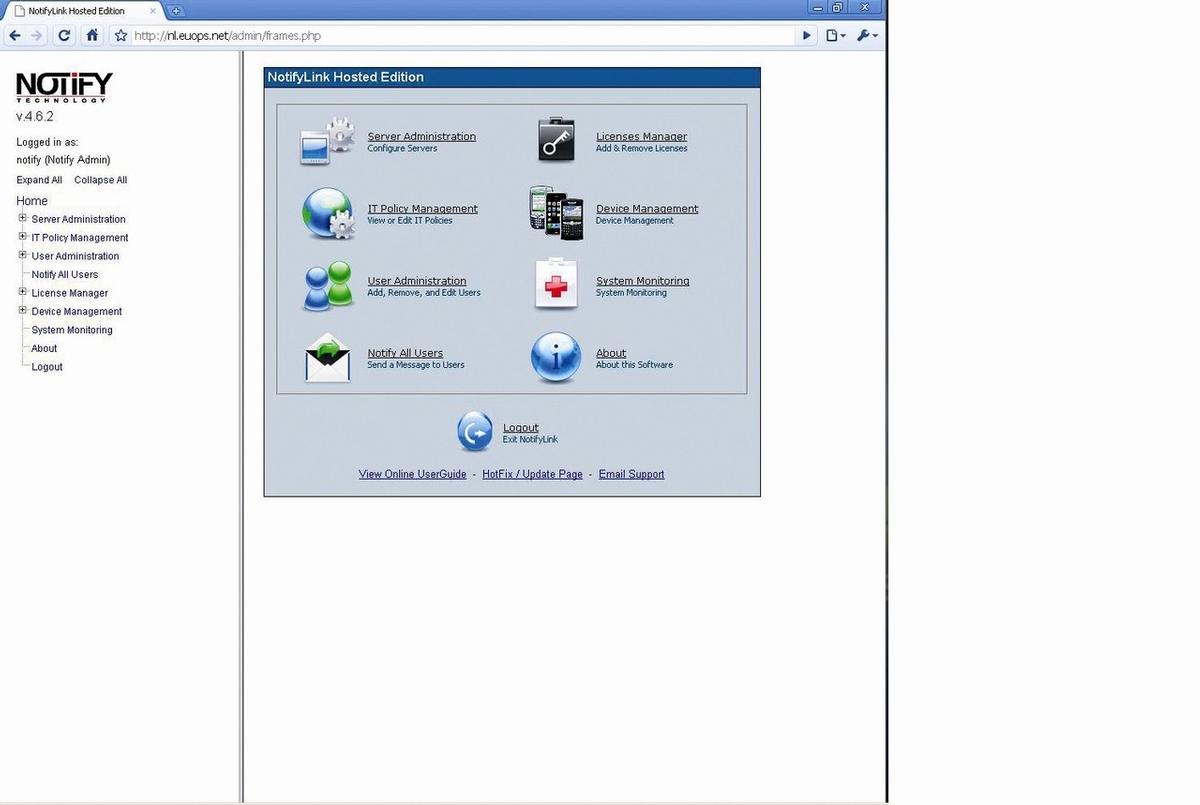Select License Manager in the sidebar tree
Screen dimensions: 1200x805
70,293
